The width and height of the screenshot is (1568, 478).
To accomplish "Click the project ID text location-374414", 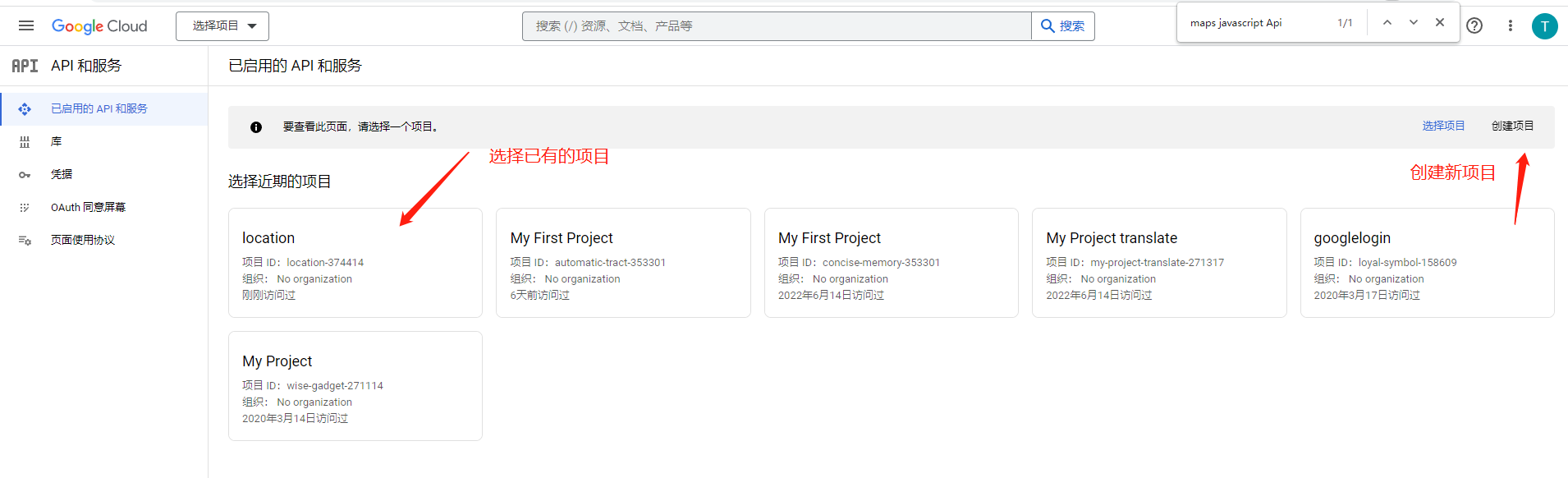I will (x=325, y=263).
